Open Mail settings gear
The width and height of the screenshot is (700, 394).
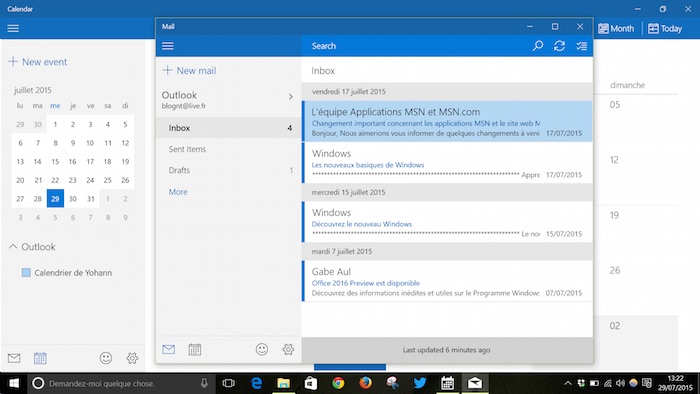[x=288, y=349]
